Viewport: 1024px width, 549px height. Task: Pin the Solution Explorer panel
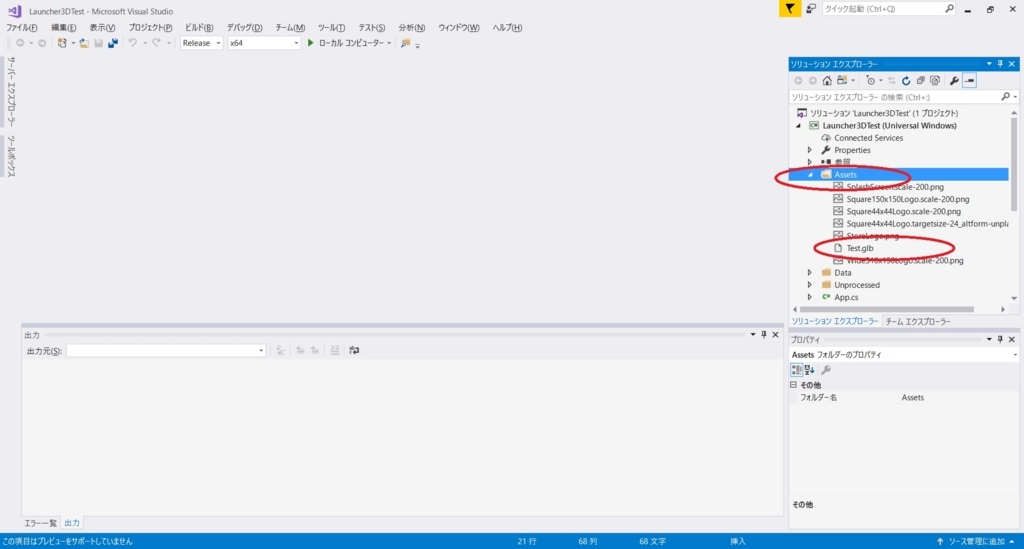pos(1000,64)
